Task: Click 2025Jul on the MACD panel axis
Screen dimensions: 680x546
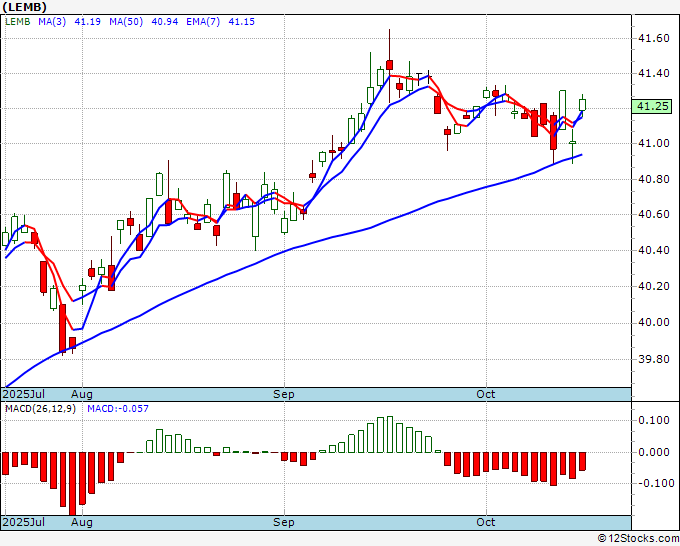Action: tap(24, 522)
